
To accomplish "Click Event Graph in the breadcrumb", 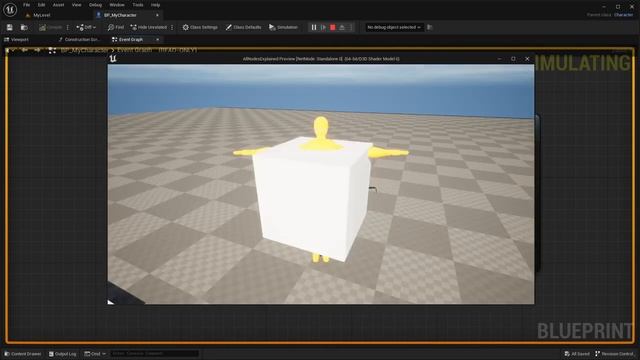I will [x=135, y=50].
